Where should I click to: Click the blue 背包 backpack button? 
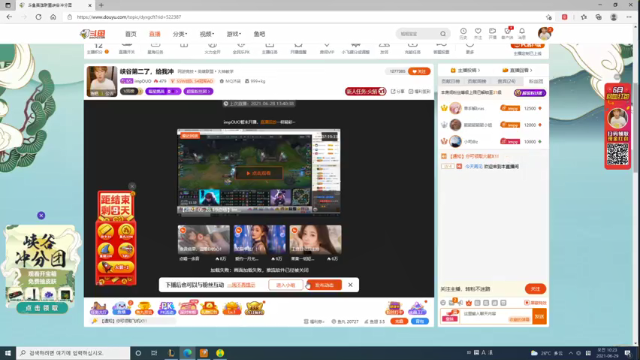[420, 321]
